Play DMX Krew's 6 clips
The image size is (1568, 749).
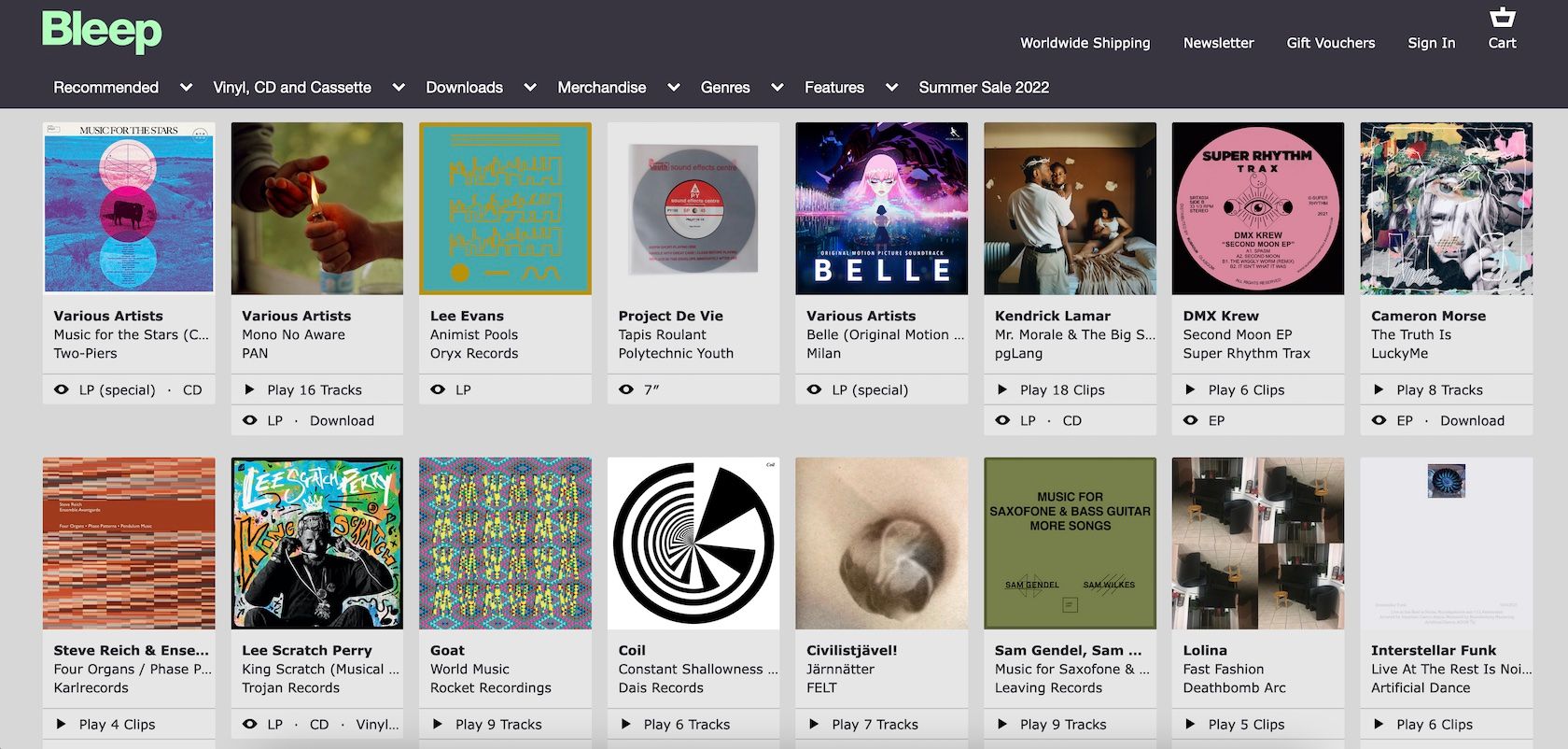(x=1246, y=389)
